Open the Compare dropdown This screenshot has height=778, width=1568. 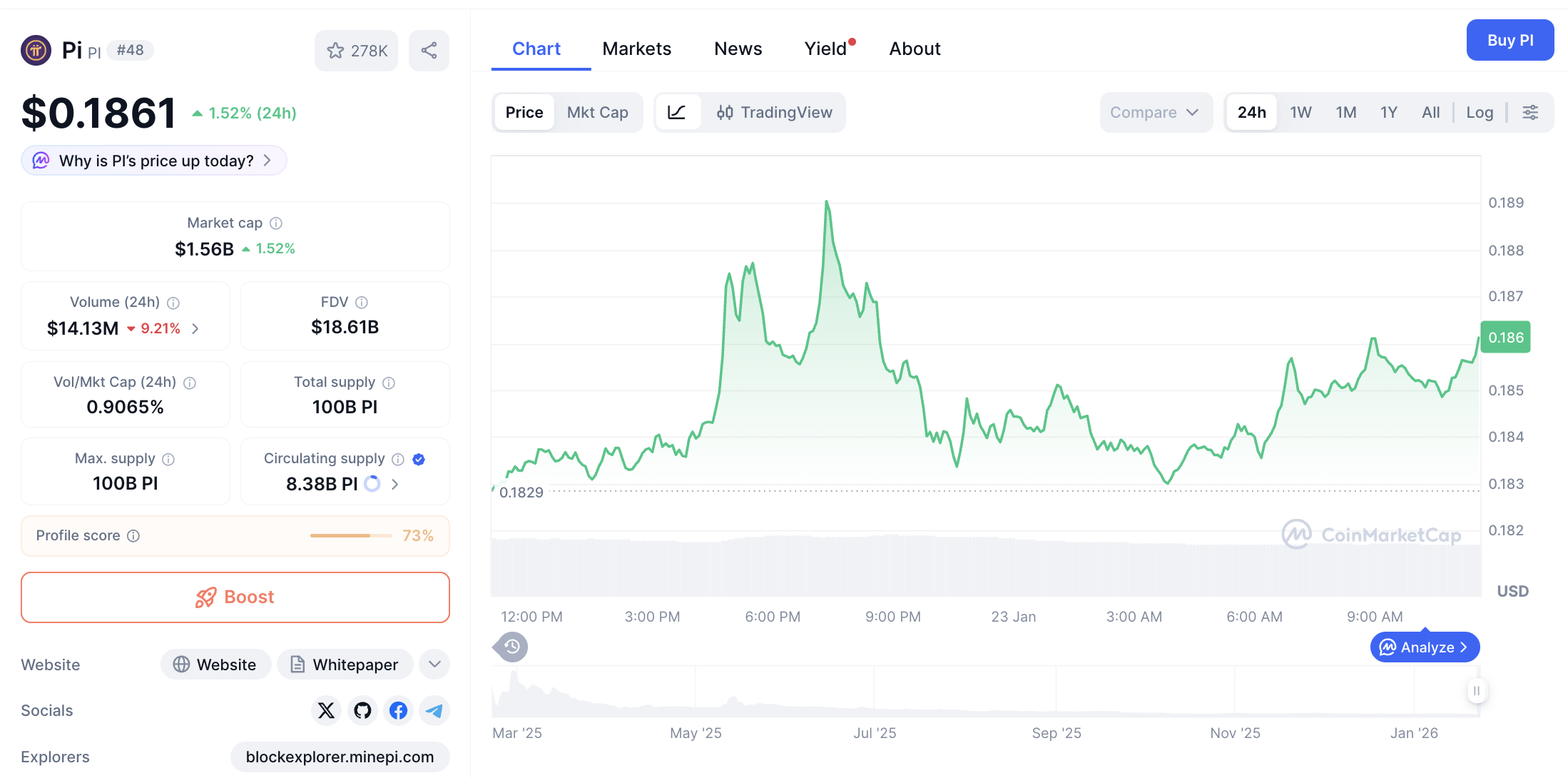point(1156,112)
